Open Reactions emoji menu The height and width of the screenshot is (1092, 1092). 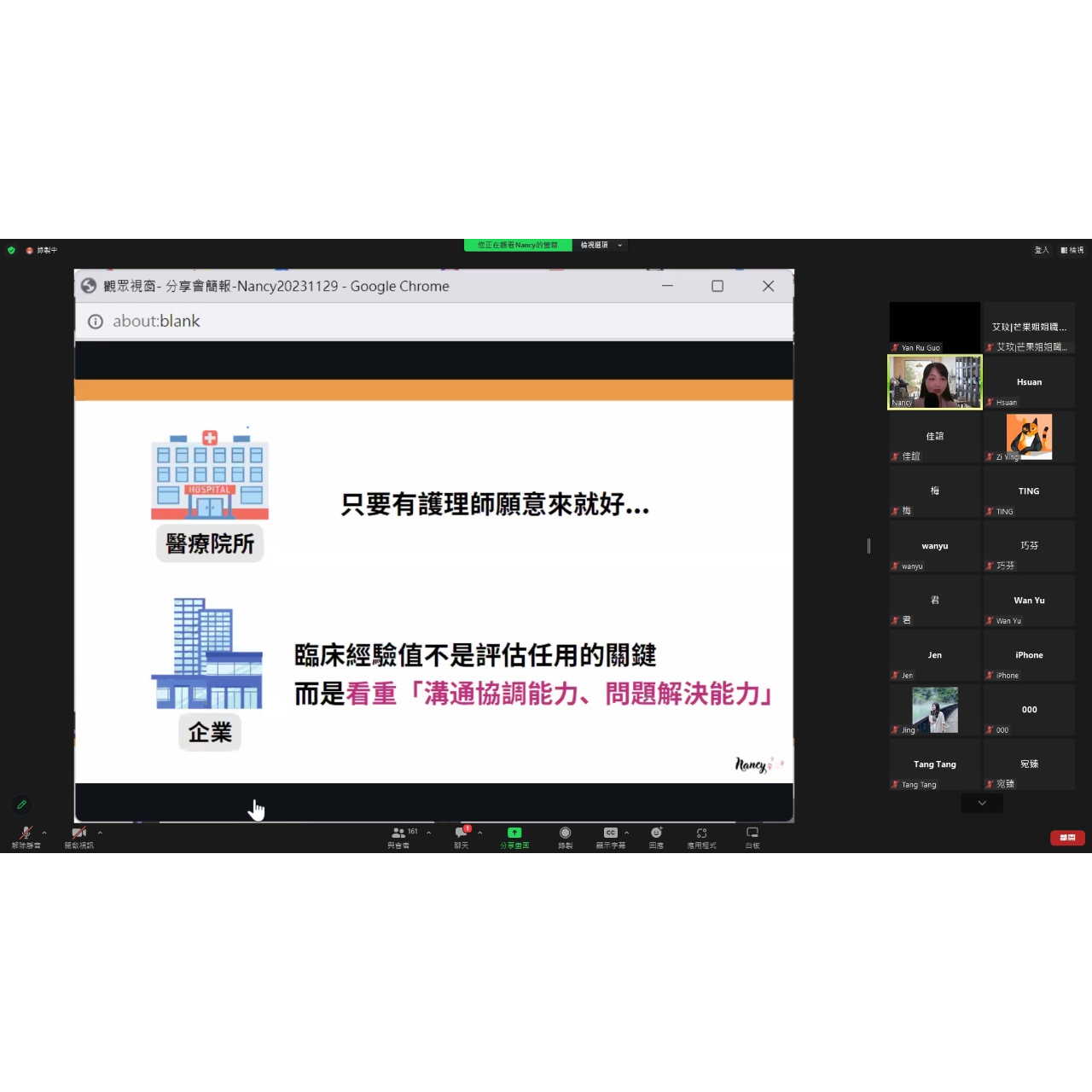click(x=656, y=837)
